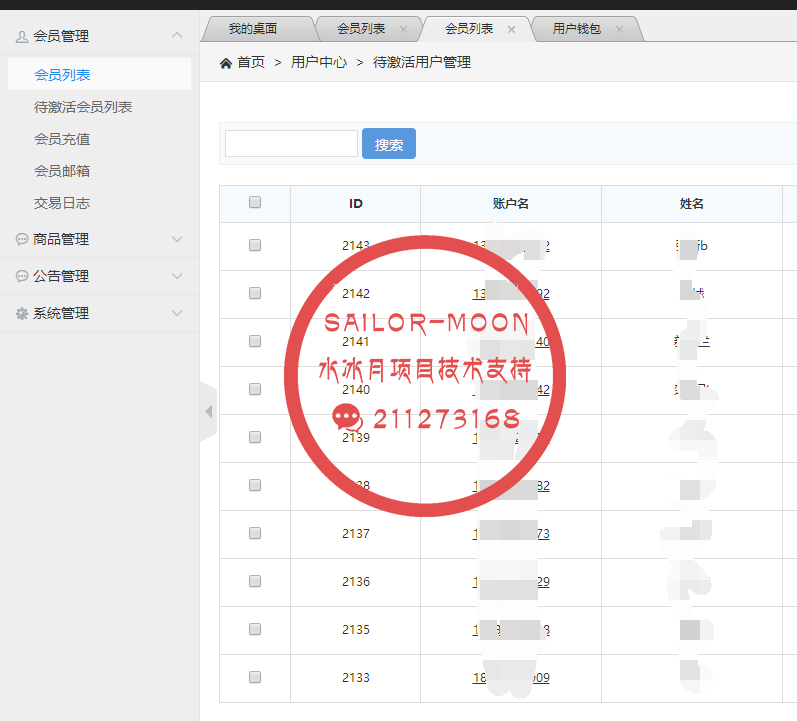Check the row with ID 2137

coord(255,533)
